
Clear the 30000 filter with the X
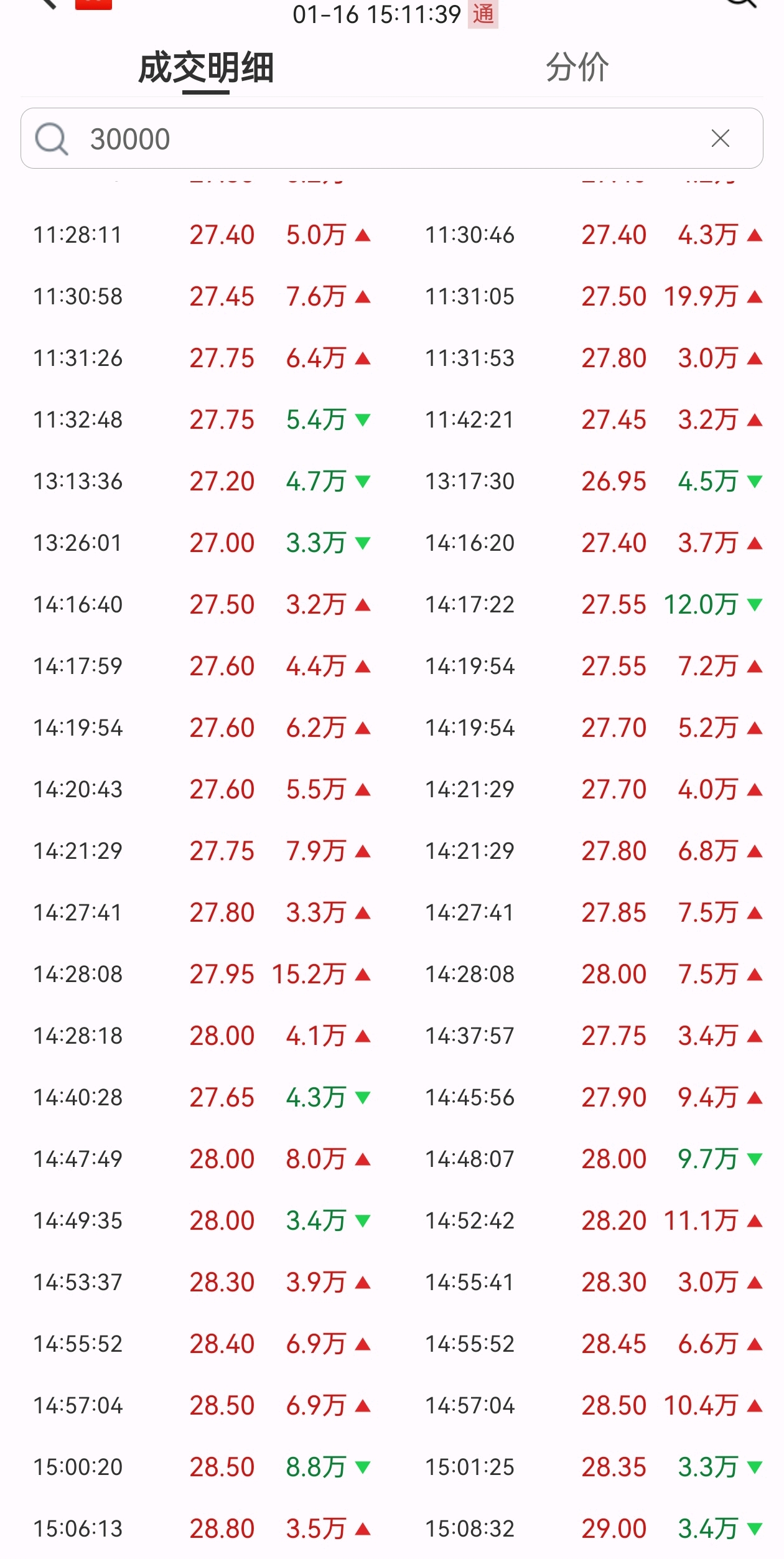[720, 138]
